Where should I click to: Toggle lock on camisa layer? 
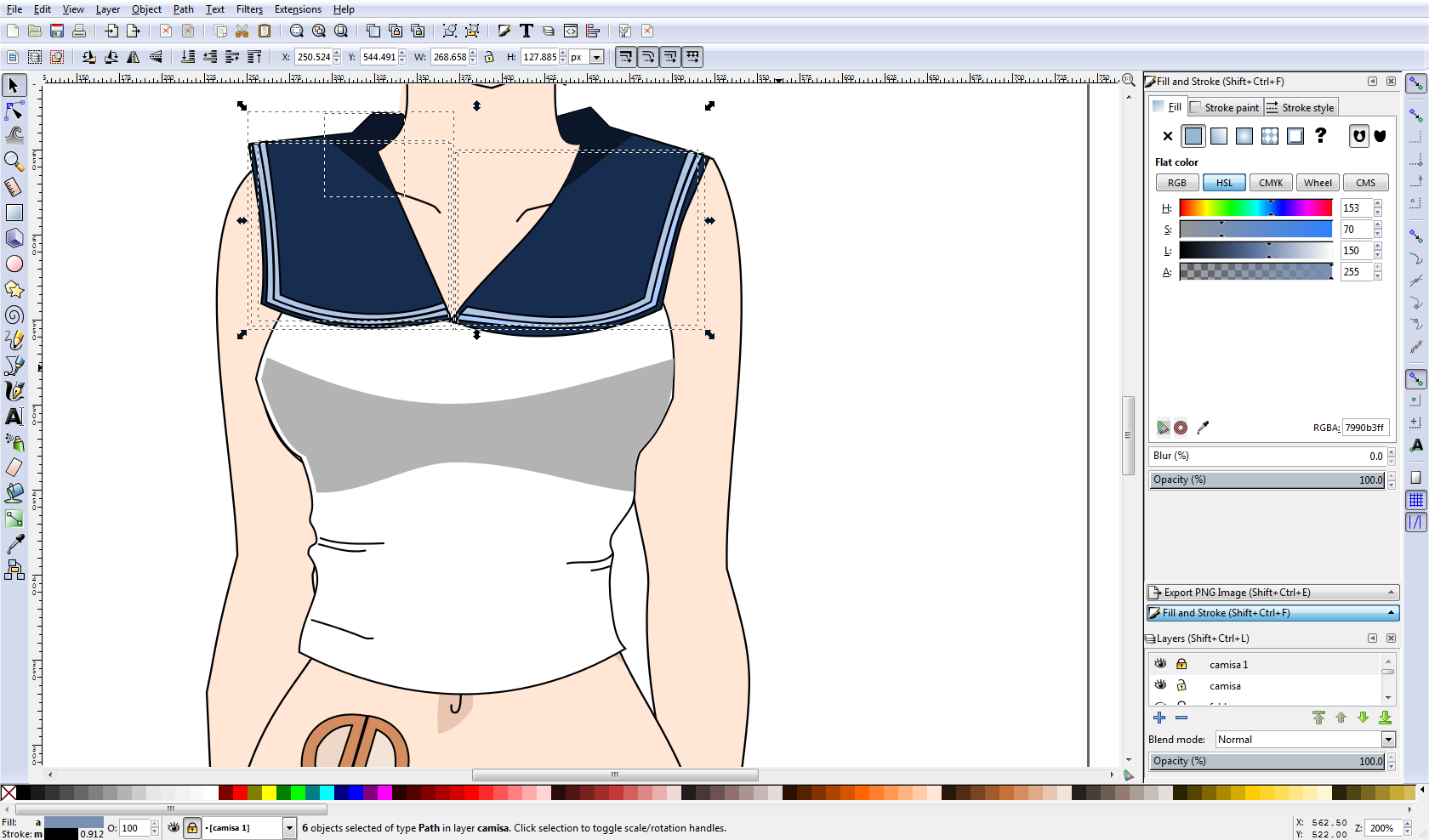click(x=1181, y=685)
